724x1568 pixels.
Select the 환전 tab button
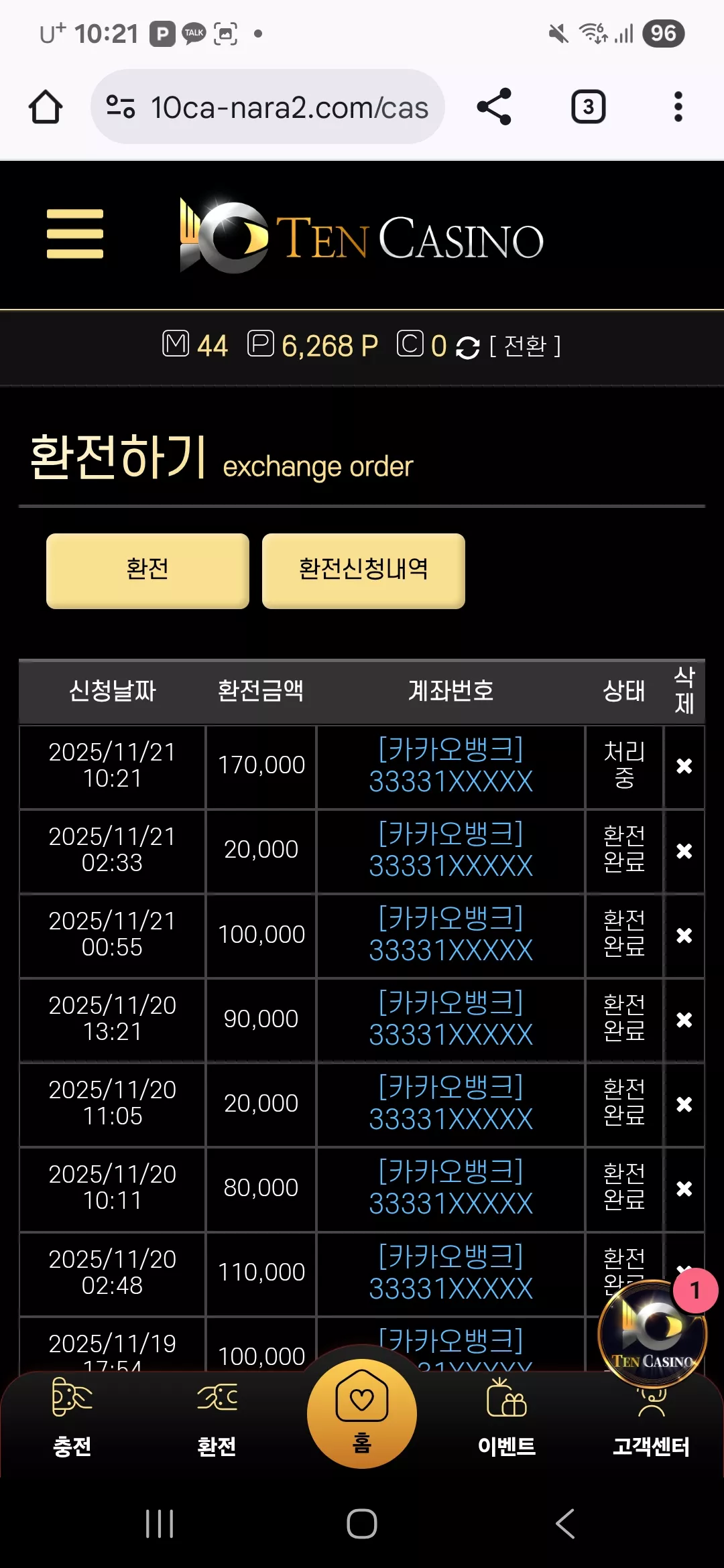(x=147, y=571)
